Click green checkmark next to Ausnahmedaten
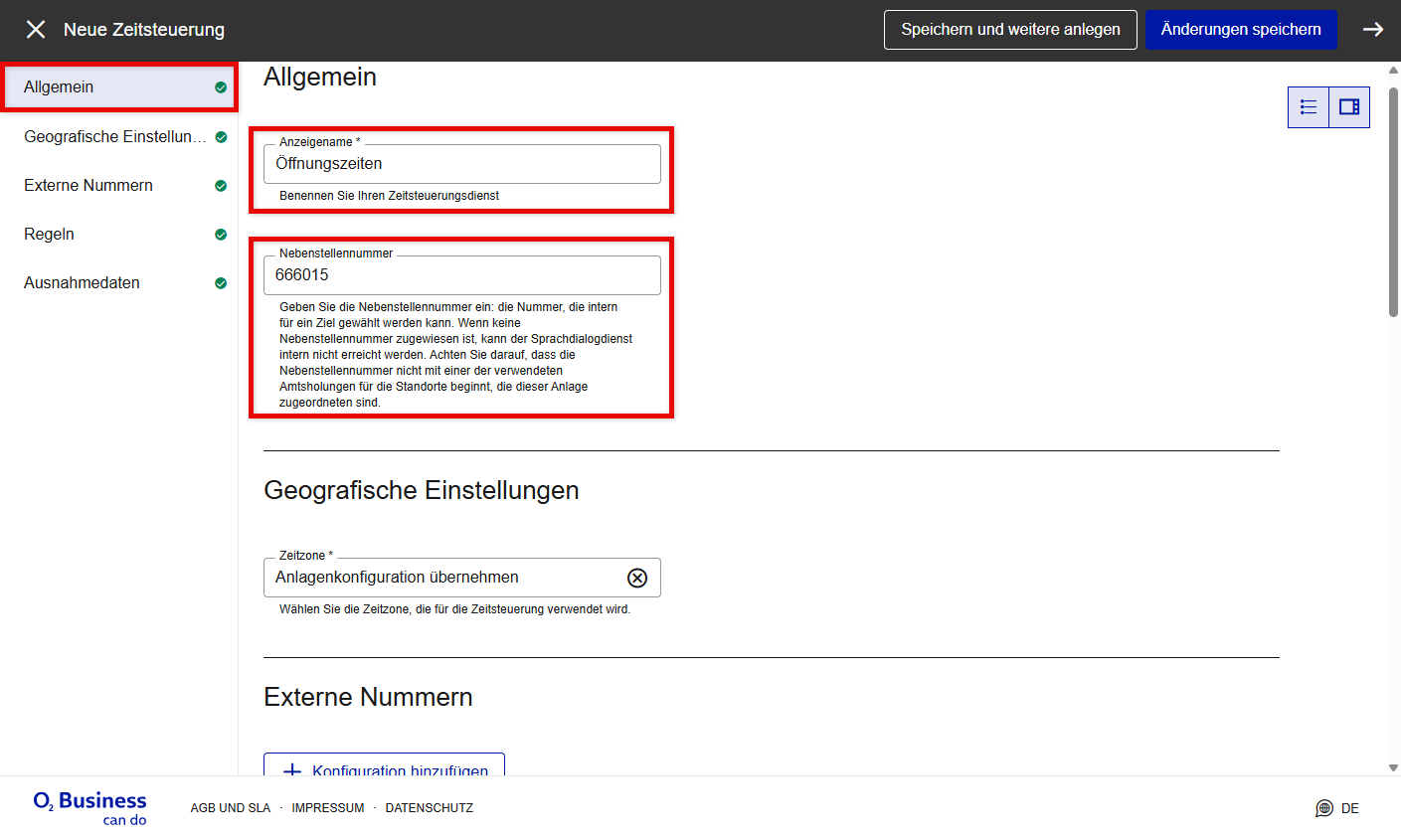This screenshot has height=840, width=1401. pos(221,283)
